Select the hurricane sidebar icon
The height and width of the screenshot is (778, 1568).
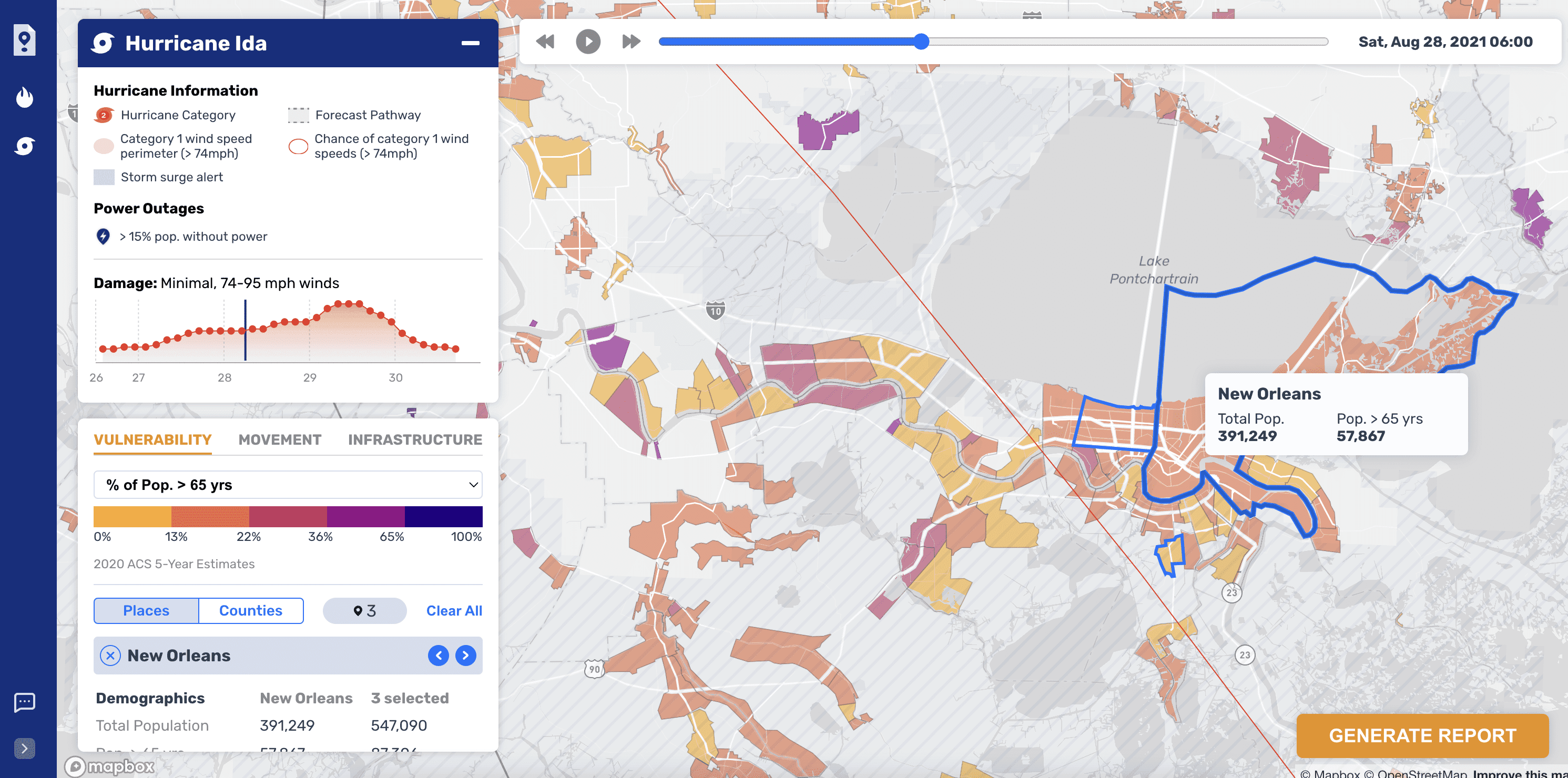(x=24, y=146)
